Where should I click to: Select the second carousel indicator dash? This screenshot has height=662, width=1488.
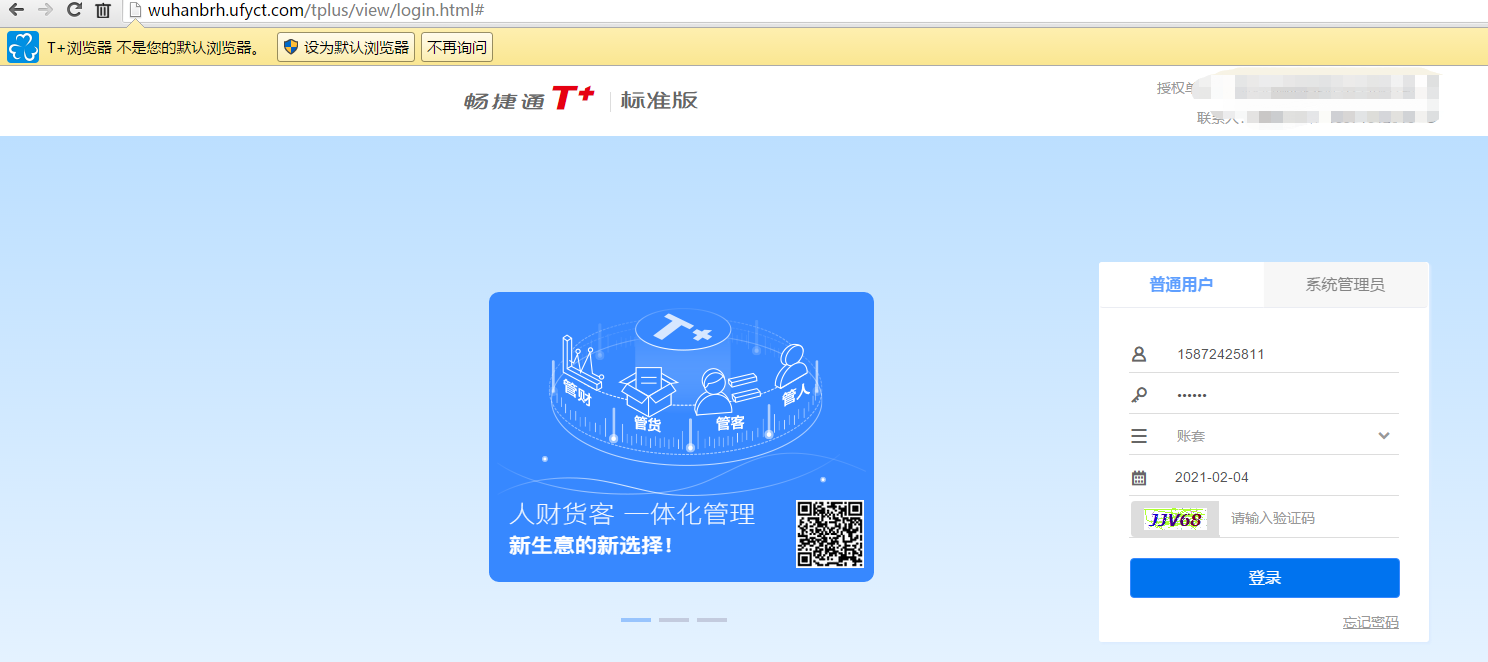coord(674,620)
